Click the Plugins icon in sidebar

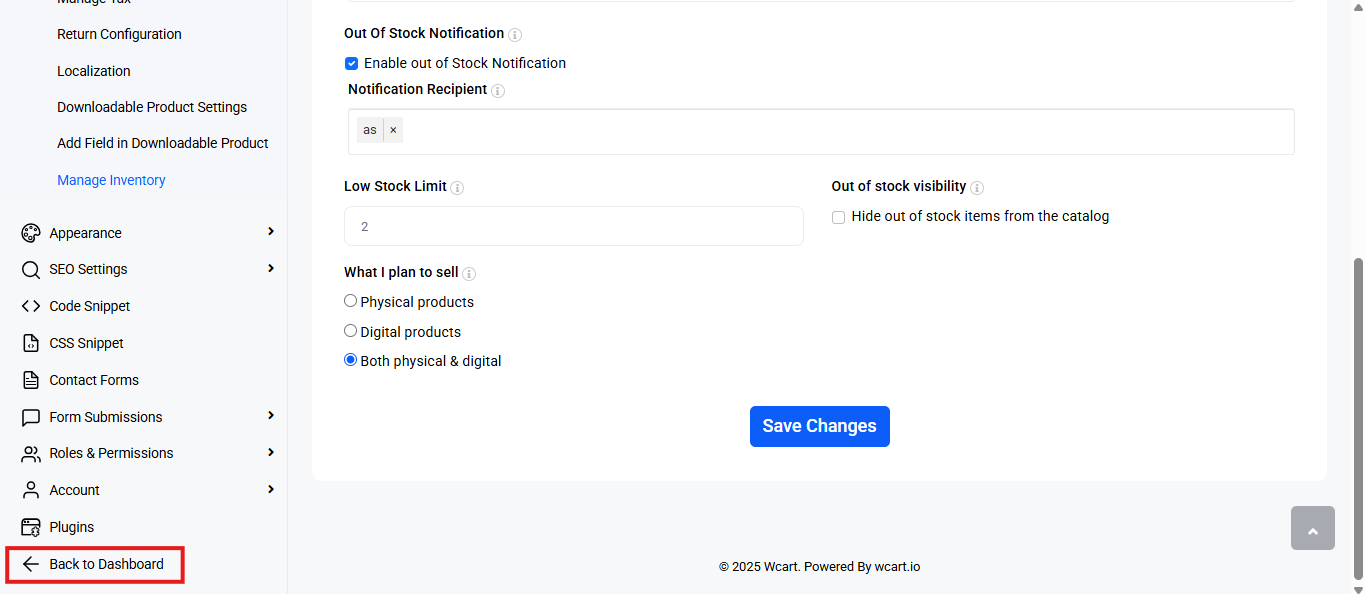(31, 527)
